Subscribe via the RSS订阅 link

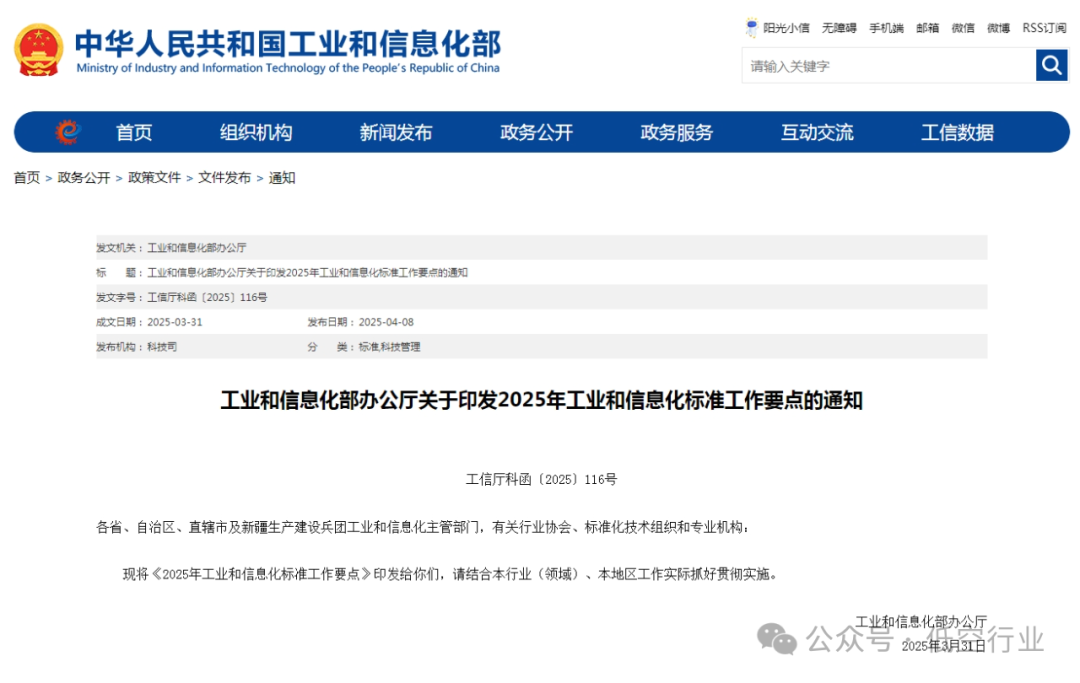[x=1042, y=27]
